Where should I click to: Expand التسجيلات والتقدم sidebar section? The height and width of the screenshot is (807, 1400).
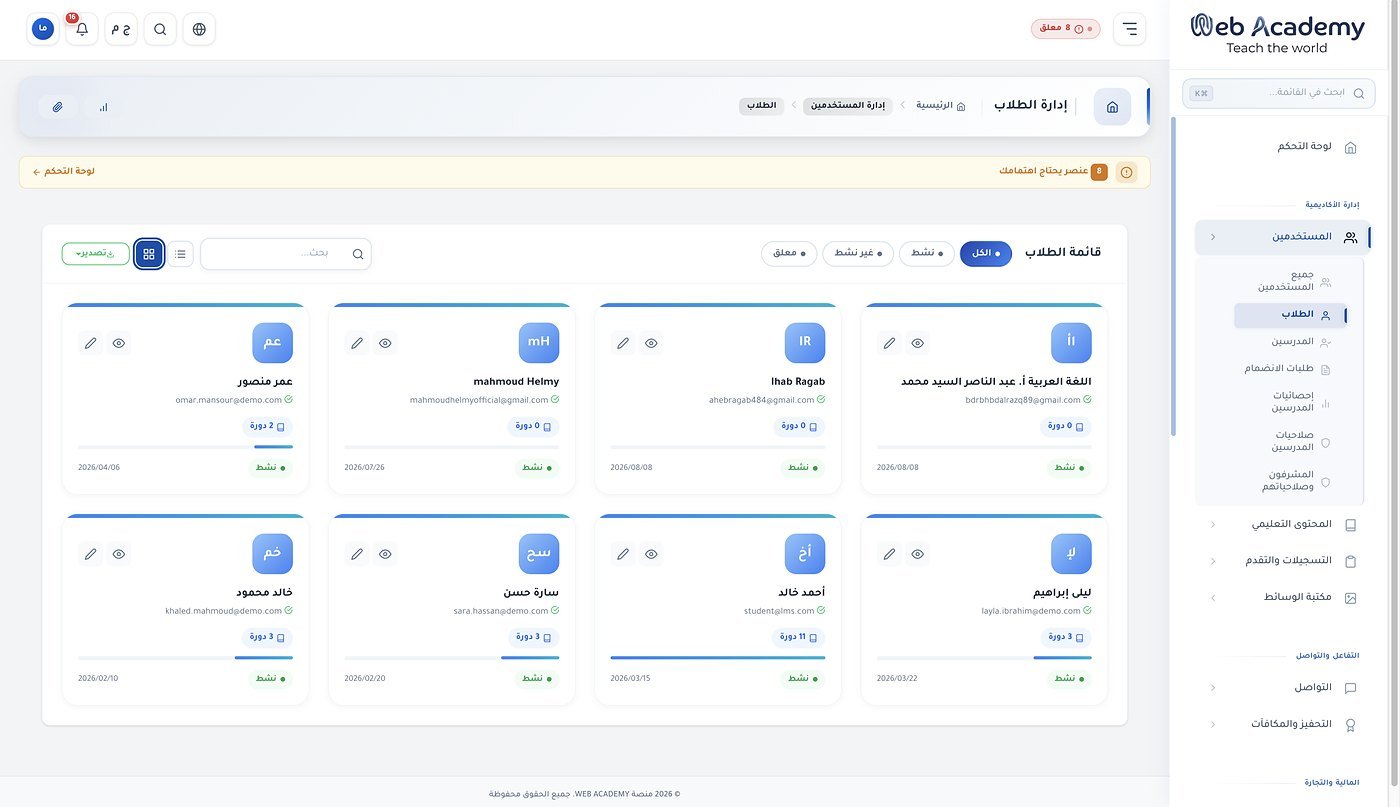coord(1283,560)
